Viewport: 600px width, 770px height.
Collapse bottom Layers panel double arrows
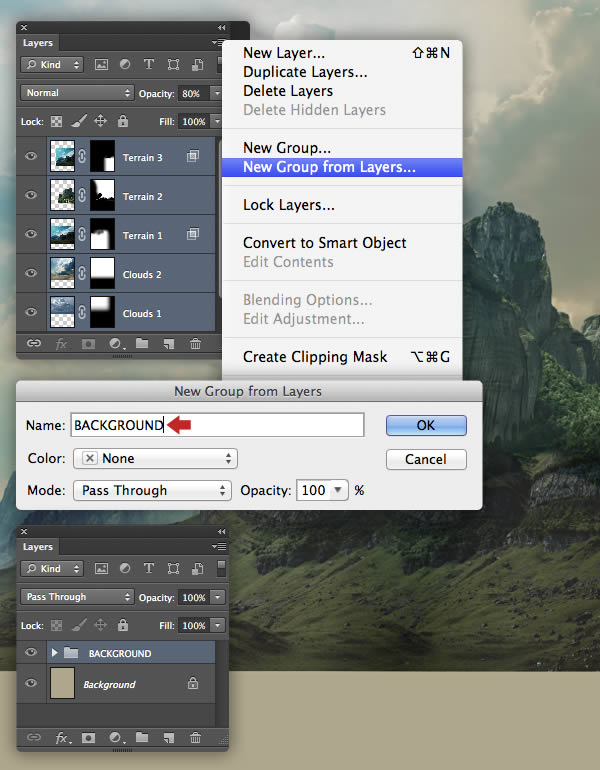coord(221,531)
